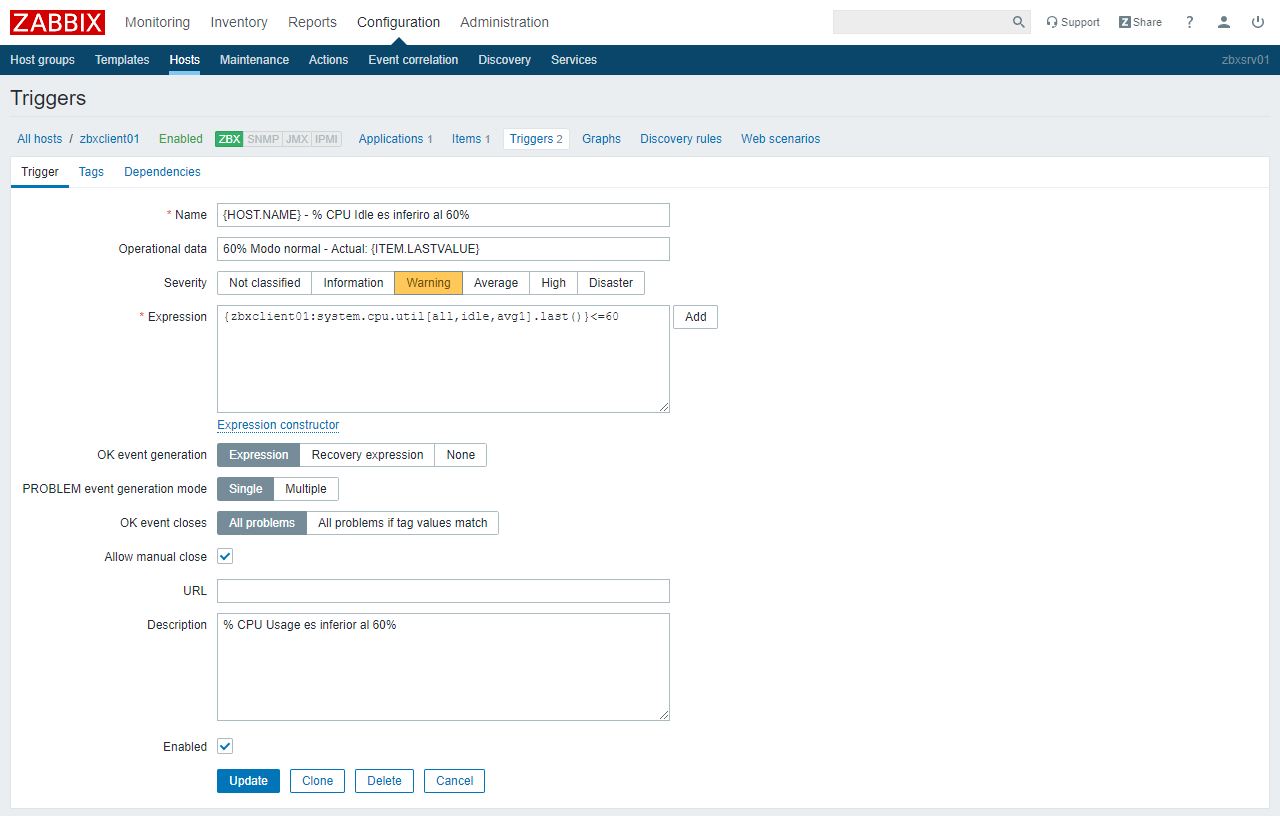Viewport: 1280px width, 816px height.
Task: Click the search magnifier icon
Action: tap(1019, 22)
